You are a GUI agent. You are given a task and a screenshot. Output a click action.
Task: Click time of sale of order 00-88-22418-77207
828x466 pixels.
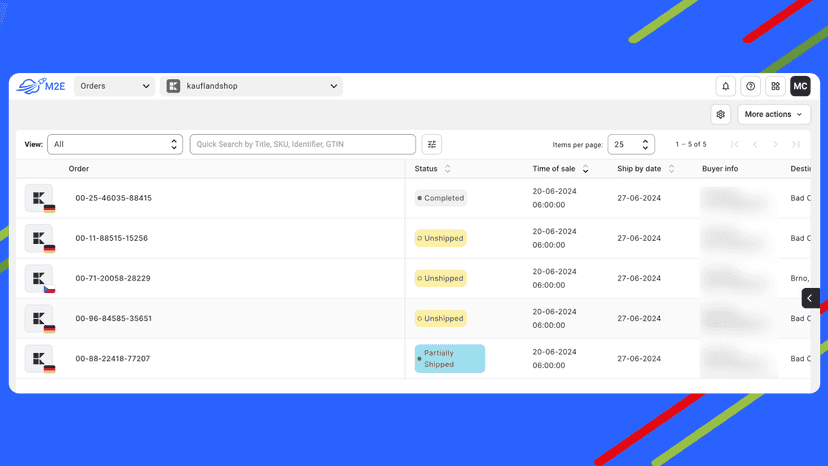point(554,359)
